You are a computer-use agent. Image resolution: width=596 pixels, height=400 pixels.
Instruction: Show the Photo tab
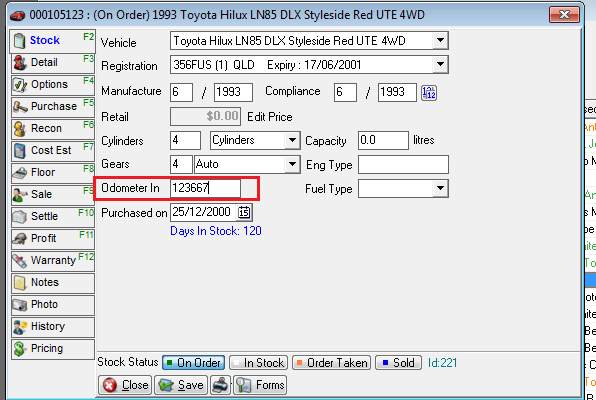[52, 305]
